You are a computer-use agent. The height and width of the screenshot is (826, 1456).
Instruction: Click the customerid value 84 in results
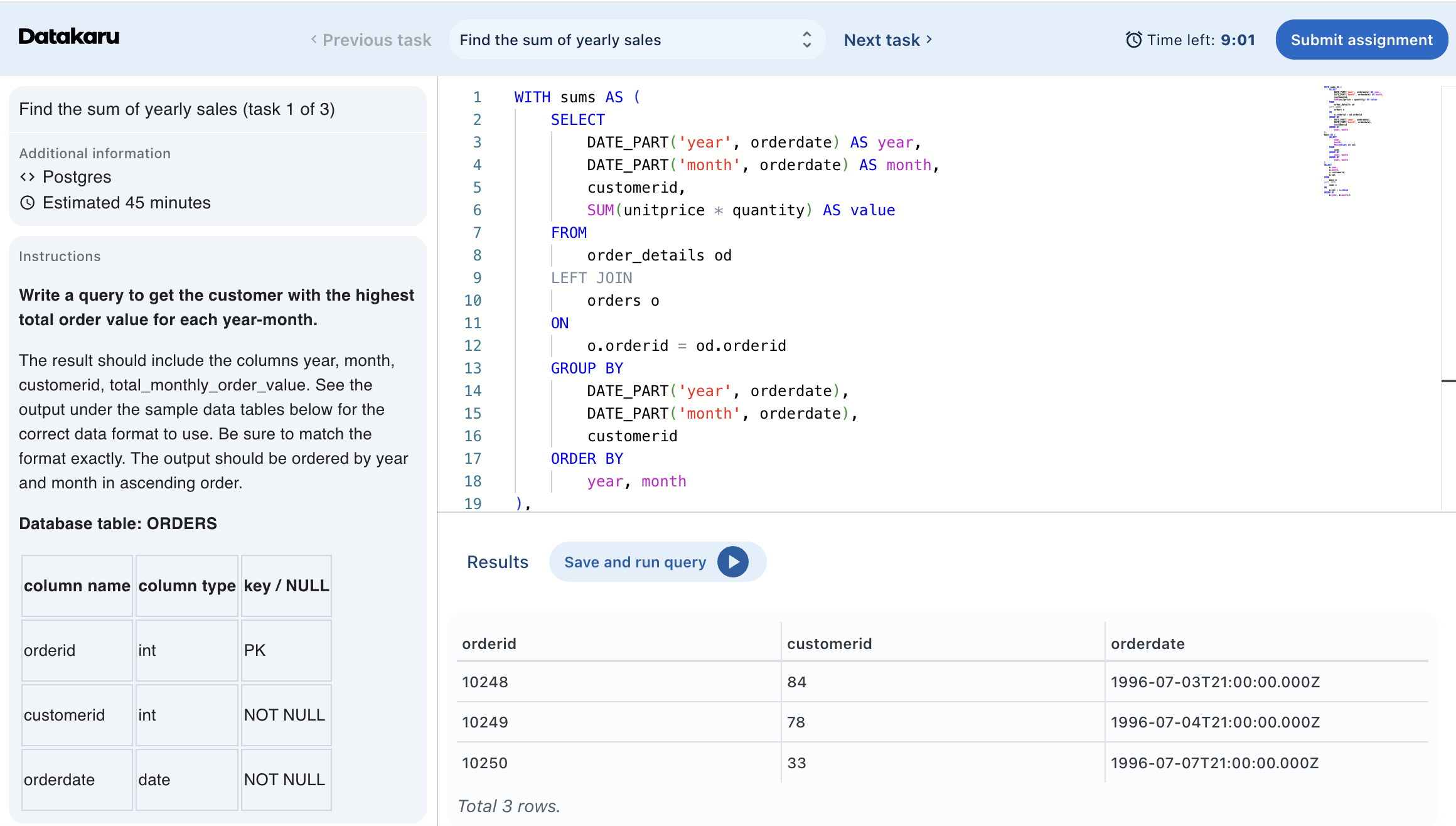point(796,682)
